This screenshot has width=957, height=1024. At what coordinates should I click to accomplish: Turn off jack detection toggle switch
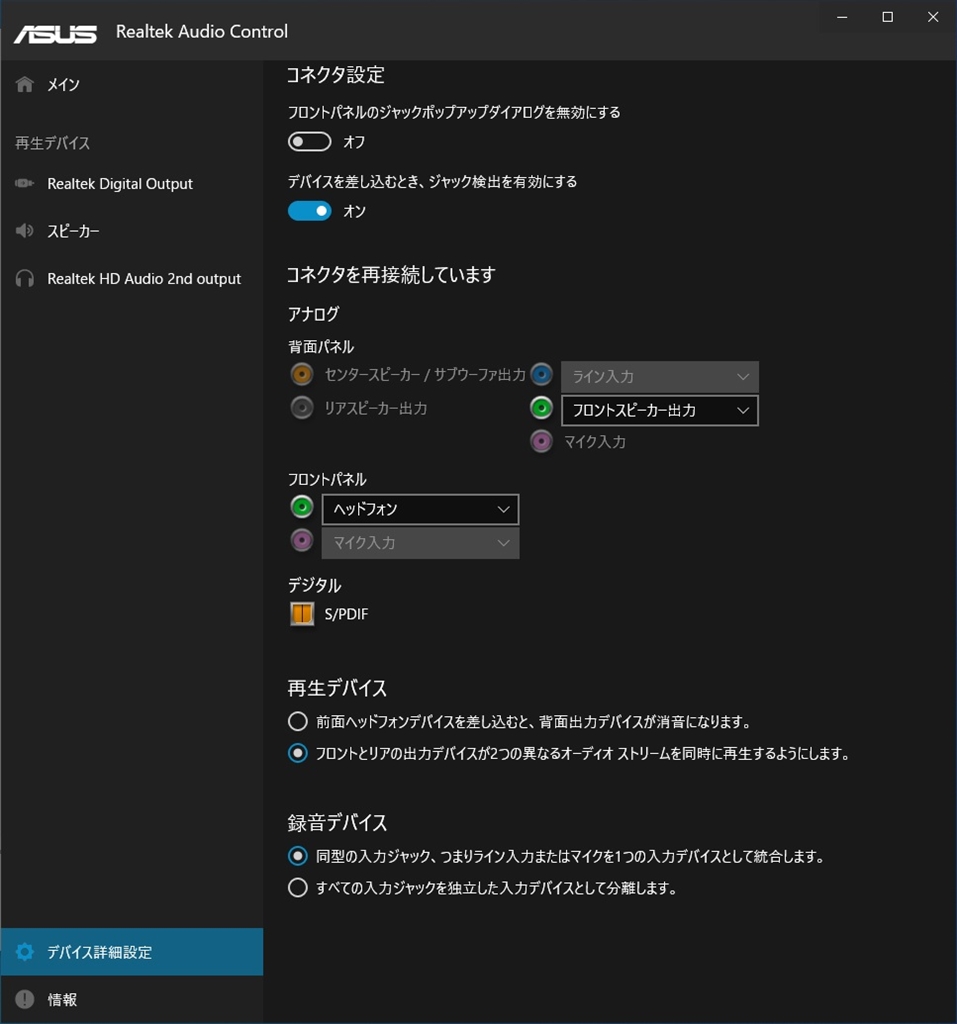pyautogui.click(x=310, y=211)
